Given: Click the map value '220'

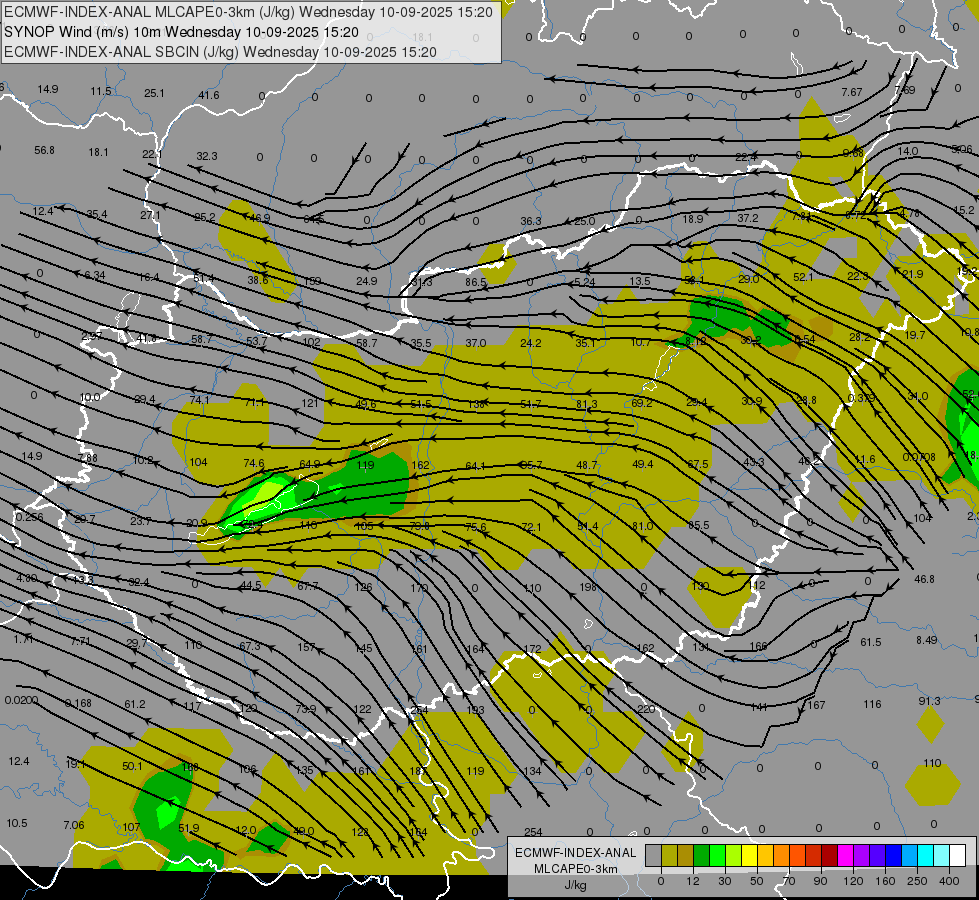Looking at the screenshot, I should click(x=646, y=709).
